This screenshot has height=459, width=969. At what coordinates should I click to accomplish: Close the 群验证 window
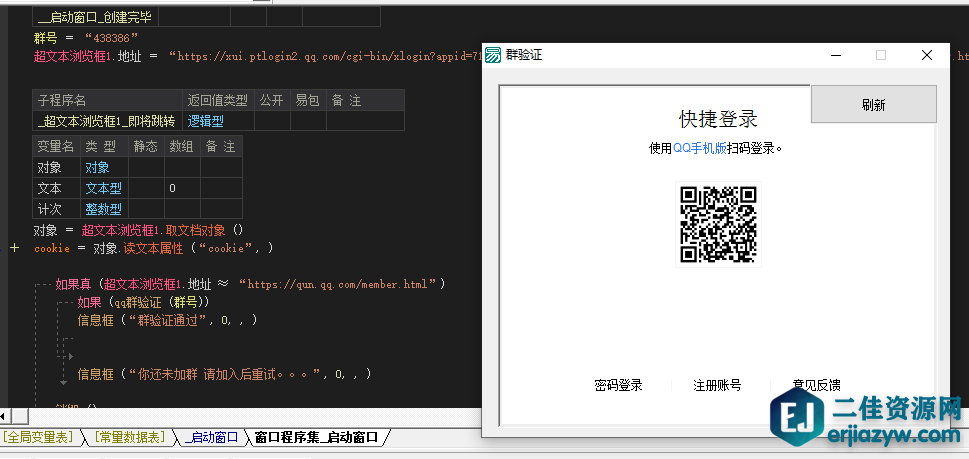926,55
